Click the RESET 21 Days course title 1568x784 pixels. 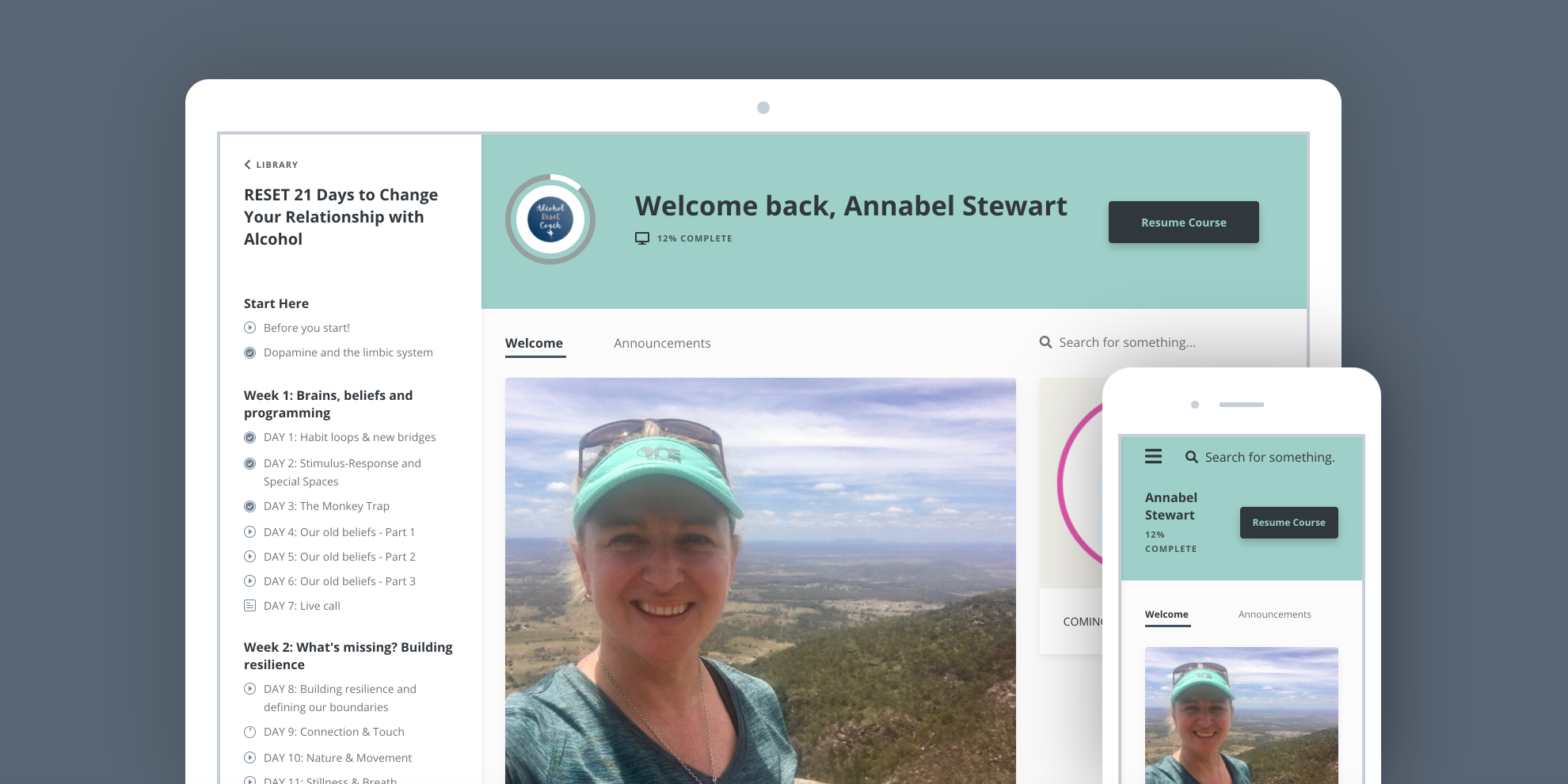(341, 217)
